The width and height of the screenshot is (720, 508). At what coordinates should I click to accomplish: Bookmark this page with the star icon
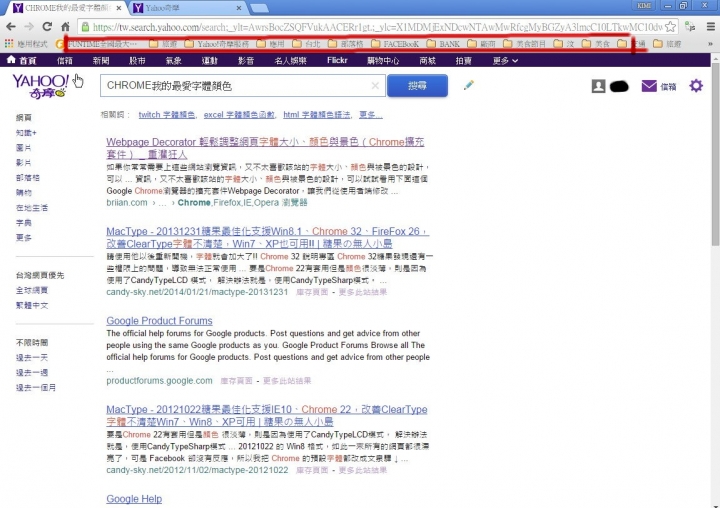[x=670, y=27]
